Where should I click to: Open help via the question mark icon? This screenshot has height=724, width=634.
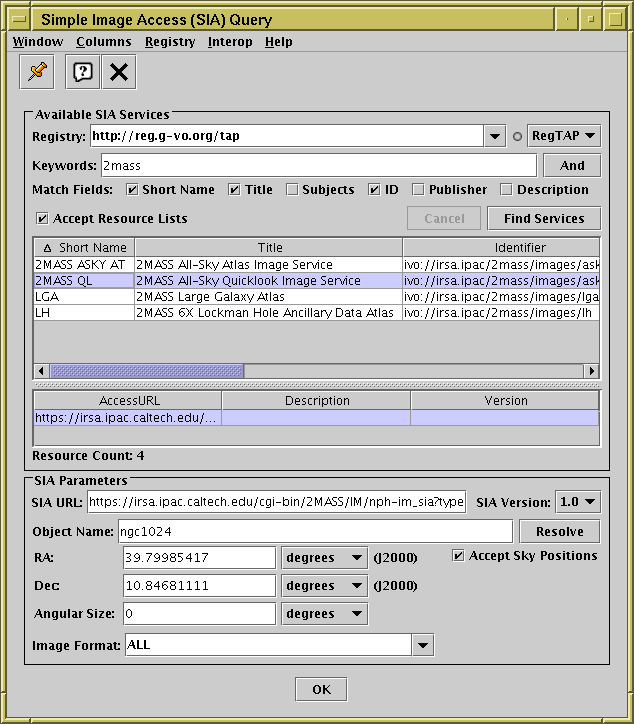(x=83, y=72)
